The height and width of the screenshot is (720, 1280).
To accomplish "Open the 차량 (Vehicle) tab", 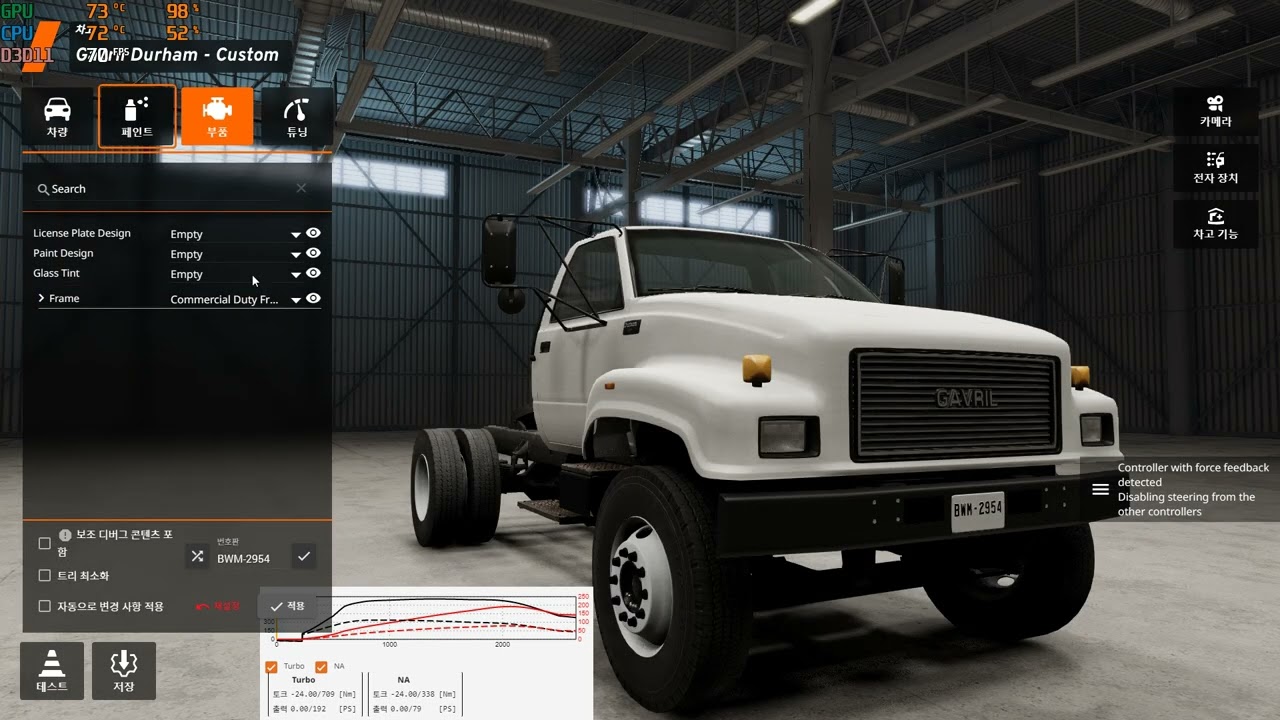I will coord(58,117).
